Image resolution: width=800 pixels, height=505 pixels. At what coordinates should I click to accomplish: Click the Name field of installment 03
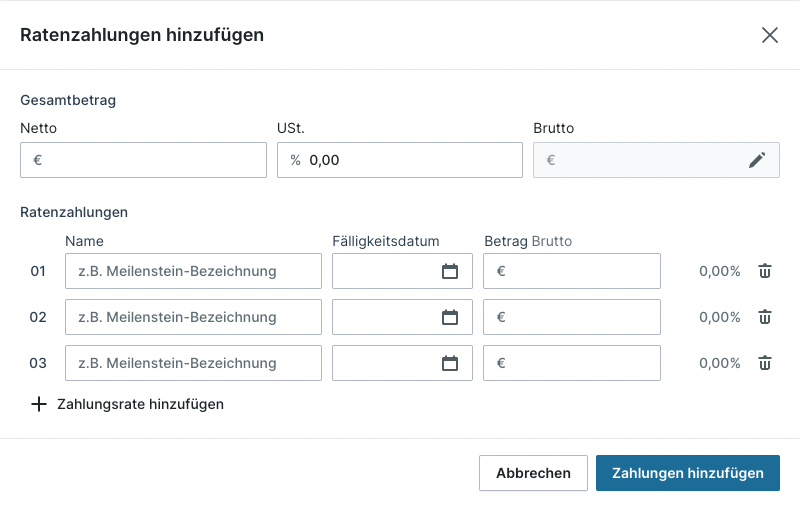[193, 363]
